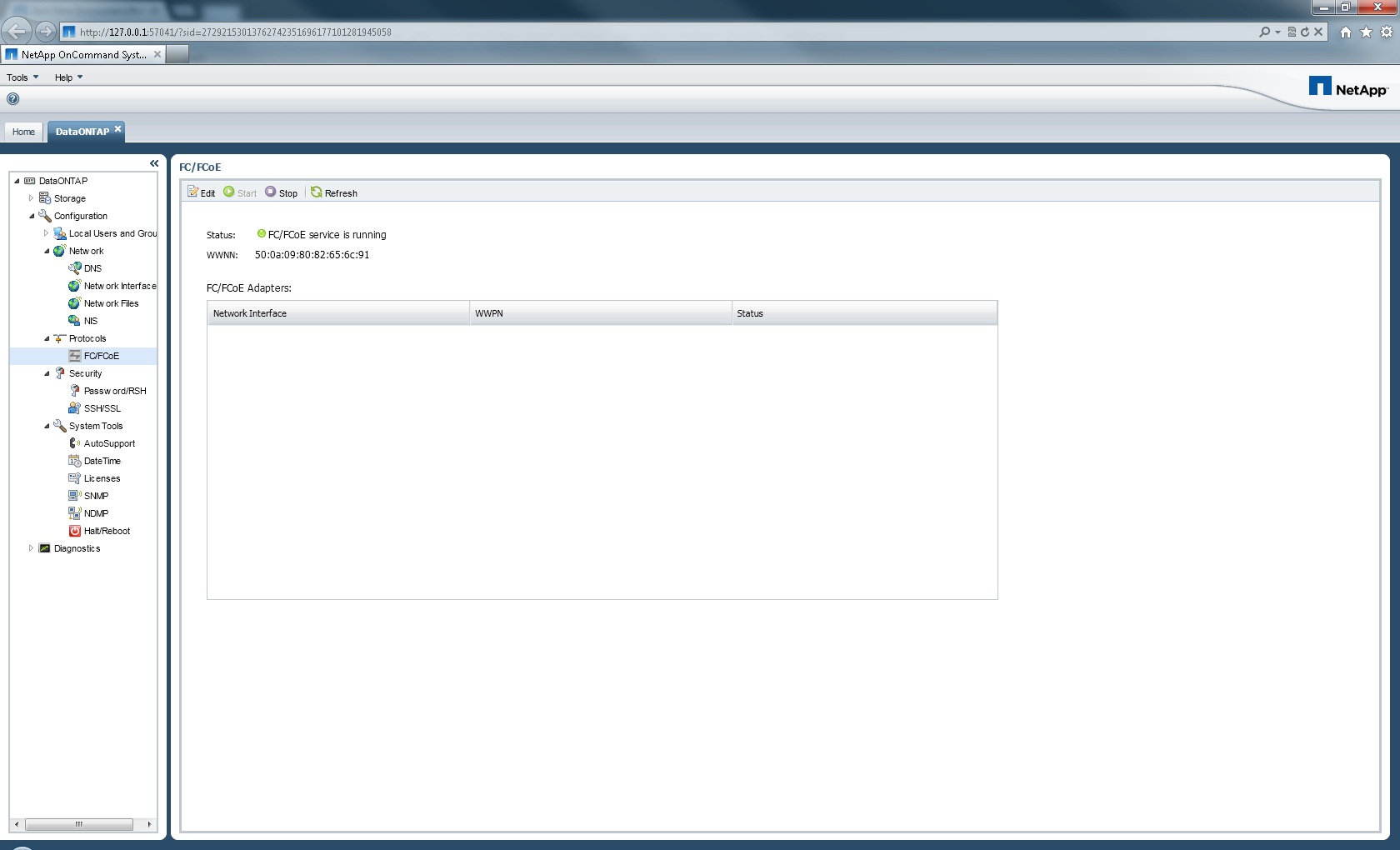Select the Network label in tree

pyautogui.click(x=87, y=251)
